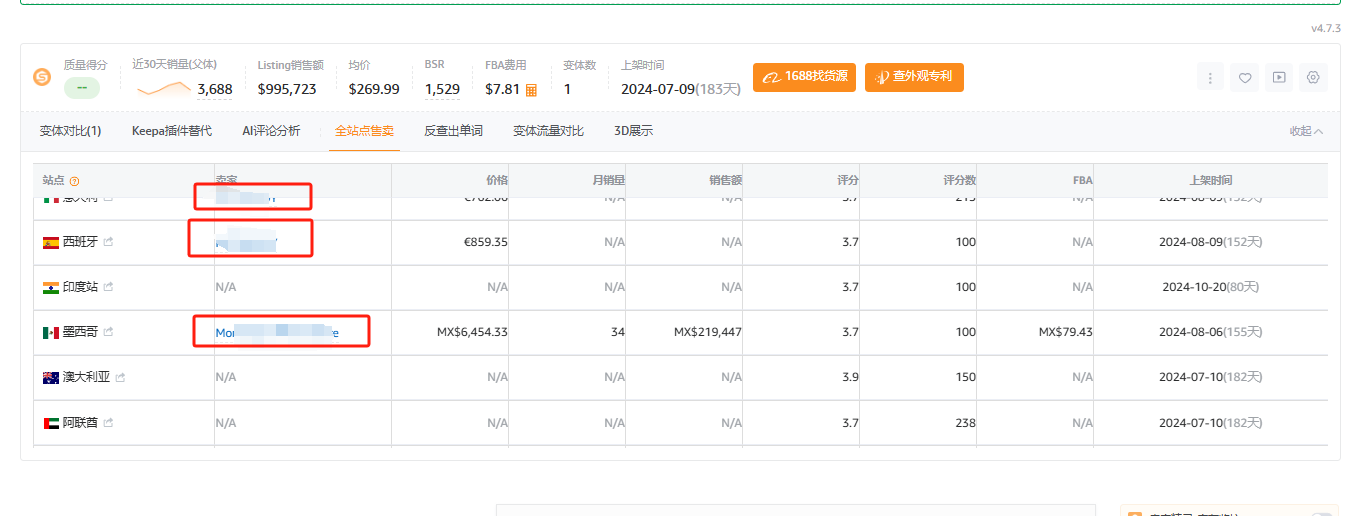1371x516 pixels.
Task: Click the orange seller tool logo icon
Action: (42, 77)
